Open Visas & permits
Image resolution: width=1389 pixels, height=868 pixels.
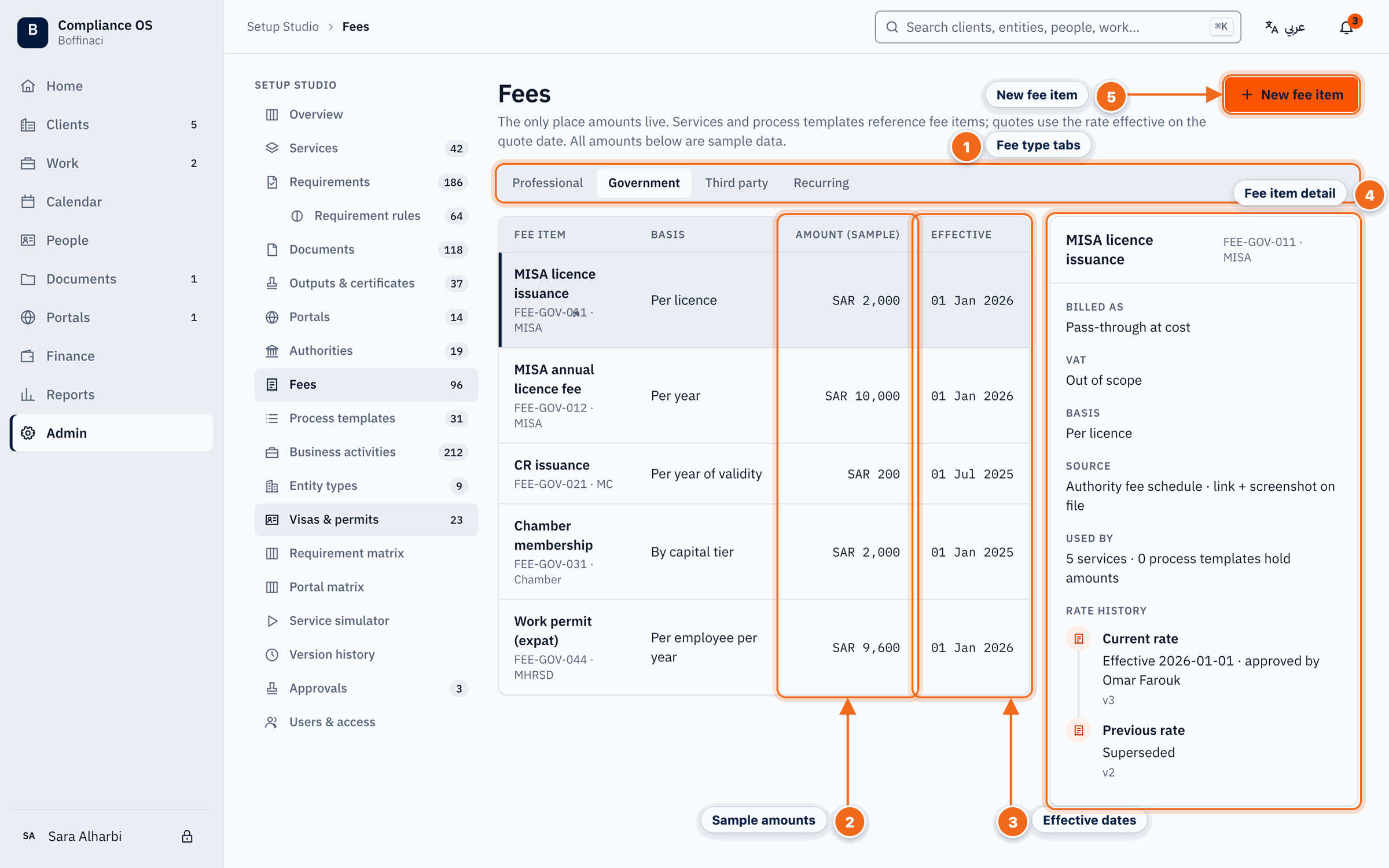click(x=366, y=520)
